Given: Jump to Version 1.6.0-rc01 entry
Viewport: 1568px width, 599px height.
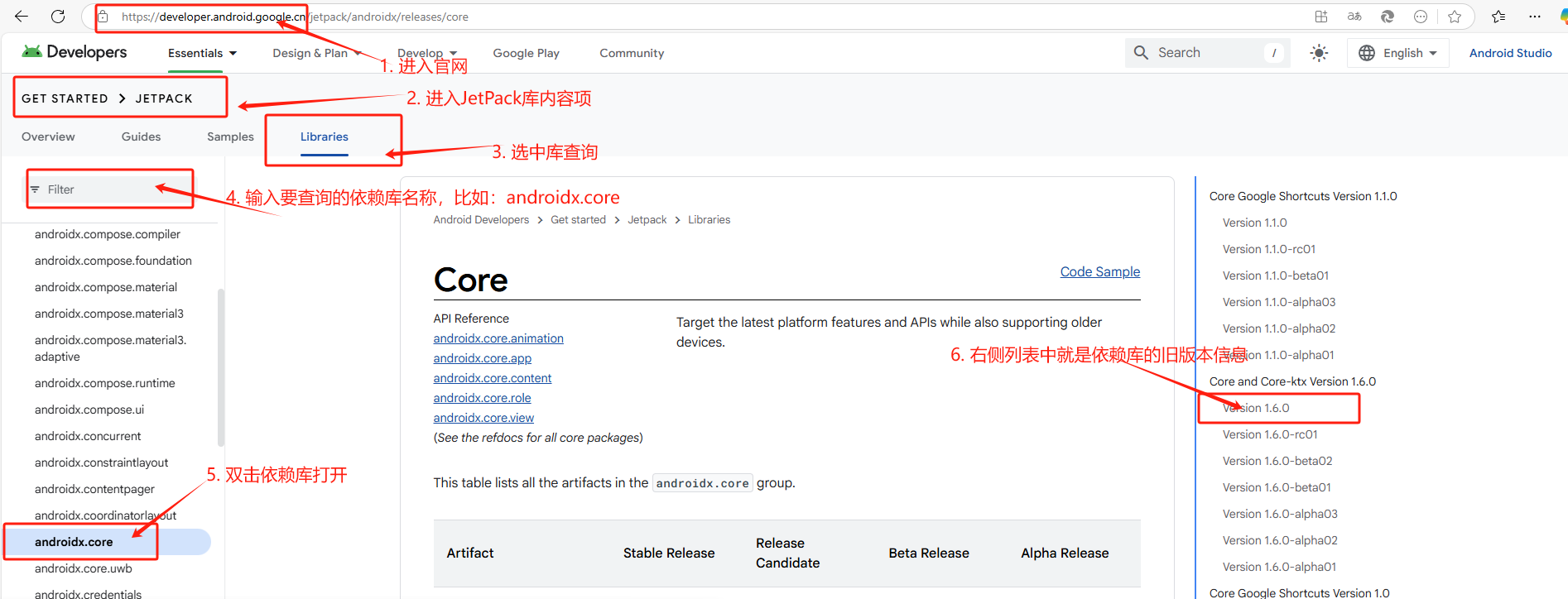Looking at the screenshot, I should click(1270, 434).
